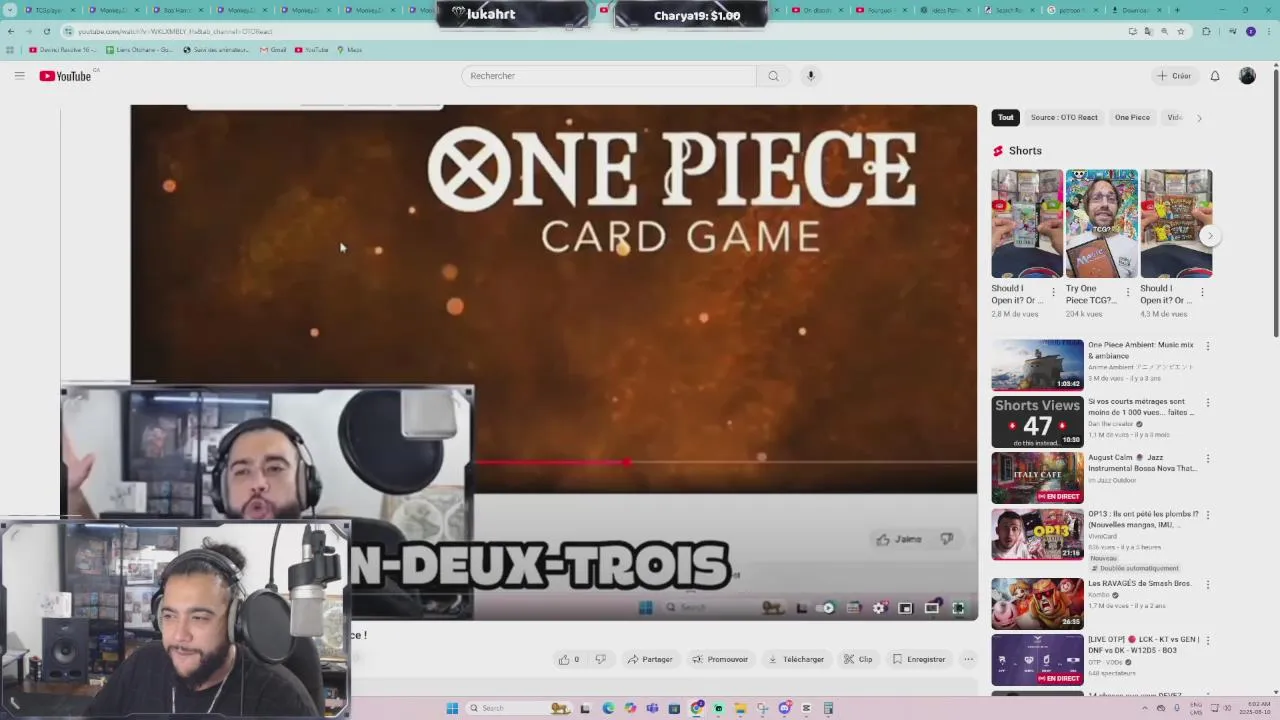Open taskbar clock showing 6:02 AM
Screen dimensions: 1280x720
coord(1256,708)
